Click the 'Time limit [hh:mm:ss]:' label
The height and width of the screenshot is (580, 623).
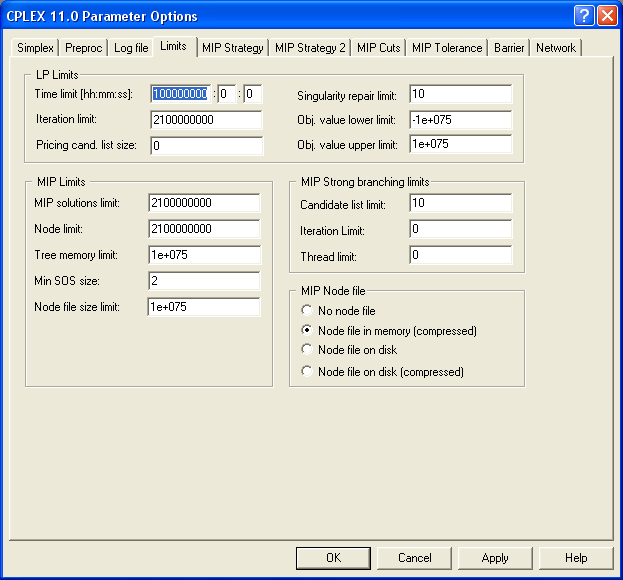pos(83,94)
